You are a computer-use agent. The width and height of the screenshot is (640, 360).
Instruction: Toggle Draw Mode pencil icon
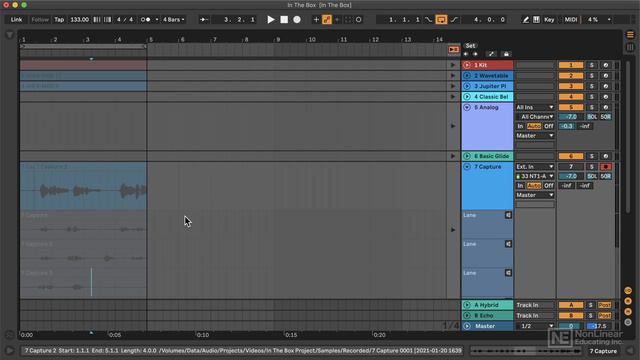pos(526,19)
